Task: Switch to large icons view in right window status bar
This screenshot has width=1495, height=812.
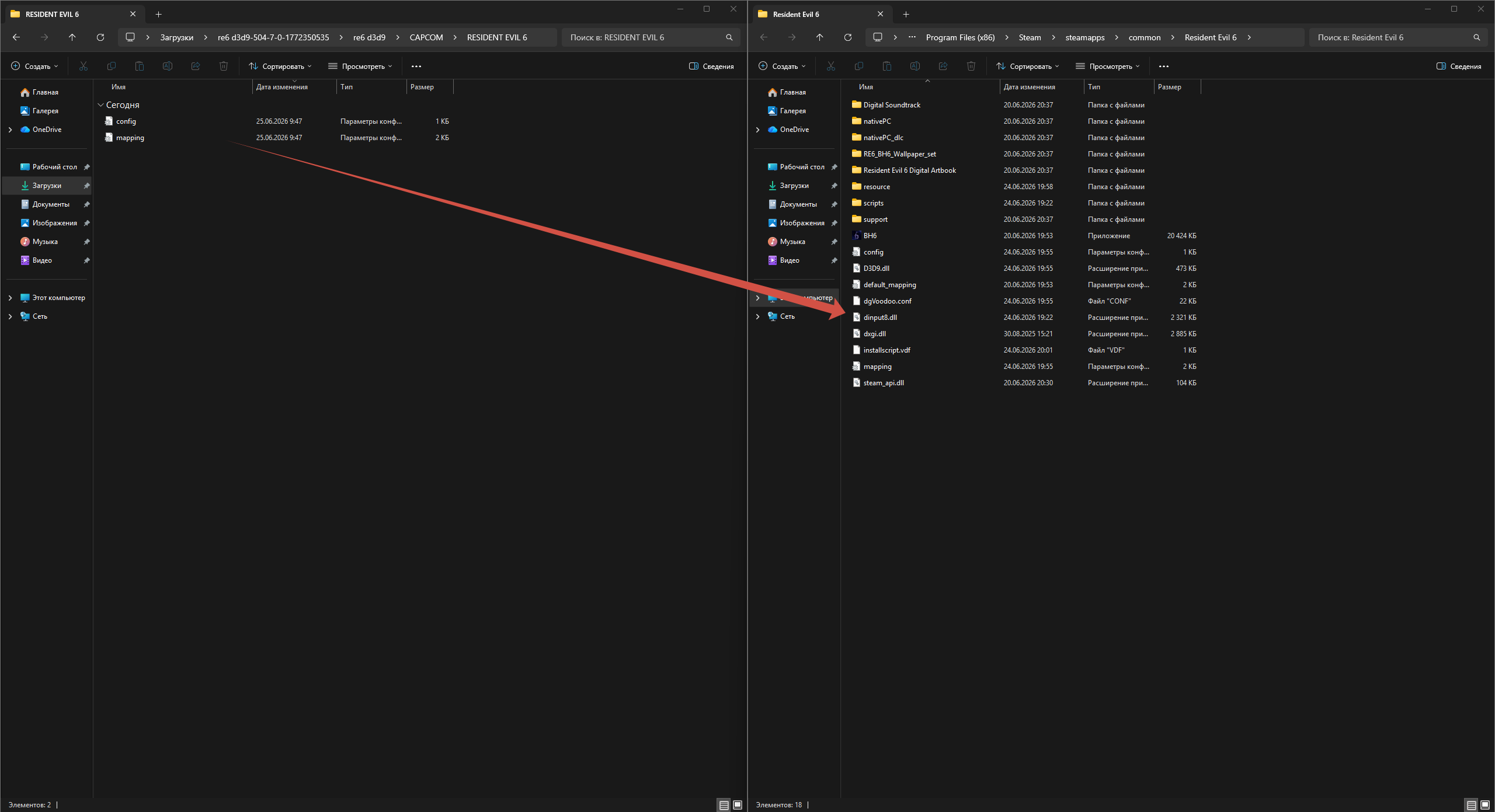Action: pyautogui.click(x=1485, y=805)
